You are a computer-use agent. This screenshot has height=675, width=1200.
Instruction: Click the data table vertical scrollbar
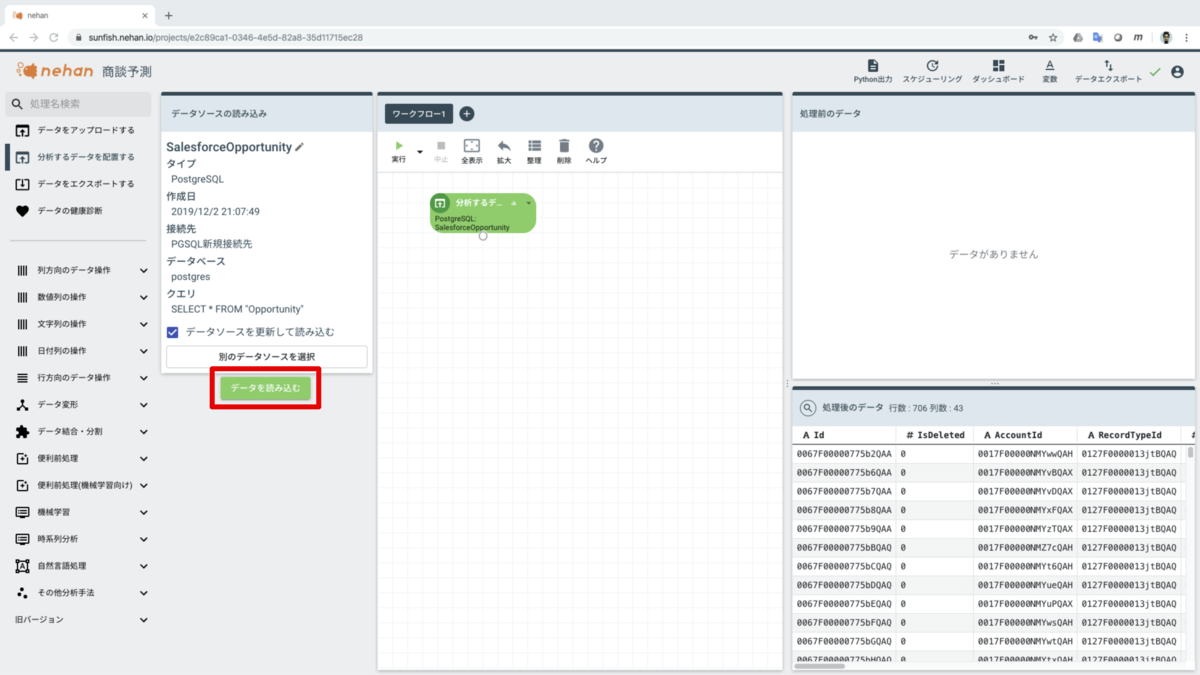click(x=1190, y=452)
